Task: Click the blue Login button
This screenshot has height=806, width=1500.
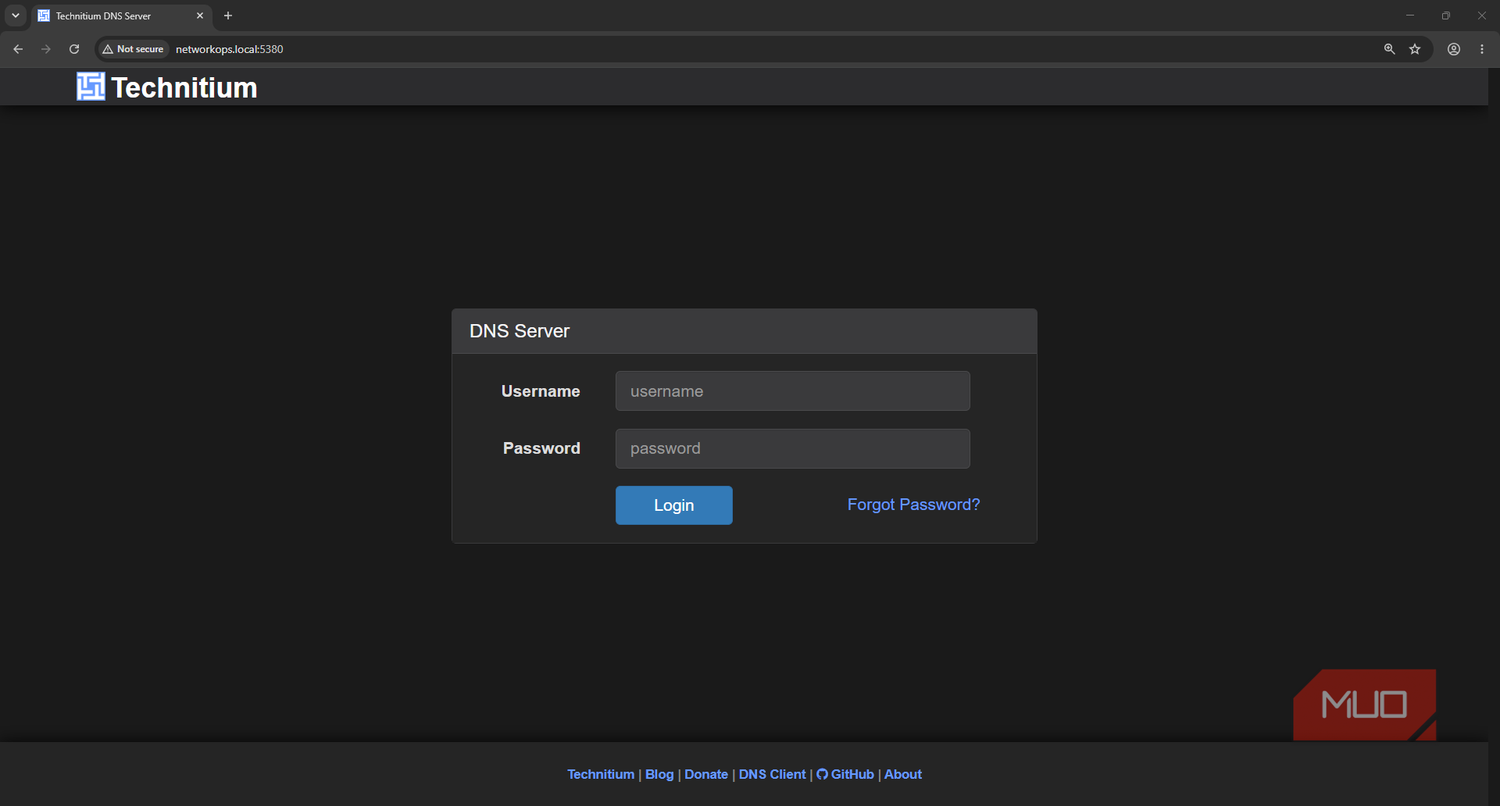Action: (x=674, y=505)
